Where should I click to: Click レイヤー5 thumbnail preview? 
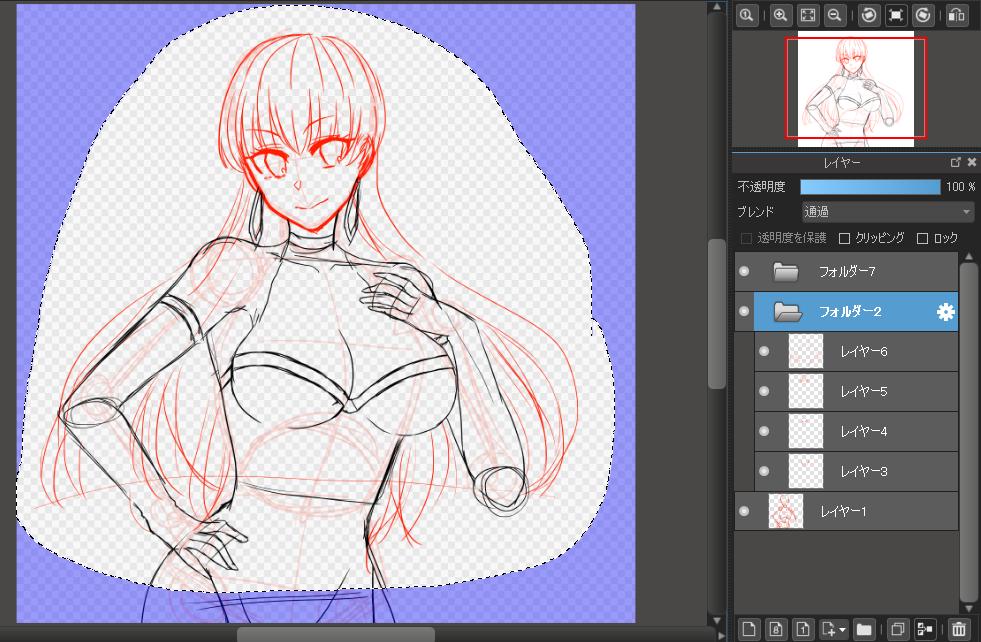806,391
